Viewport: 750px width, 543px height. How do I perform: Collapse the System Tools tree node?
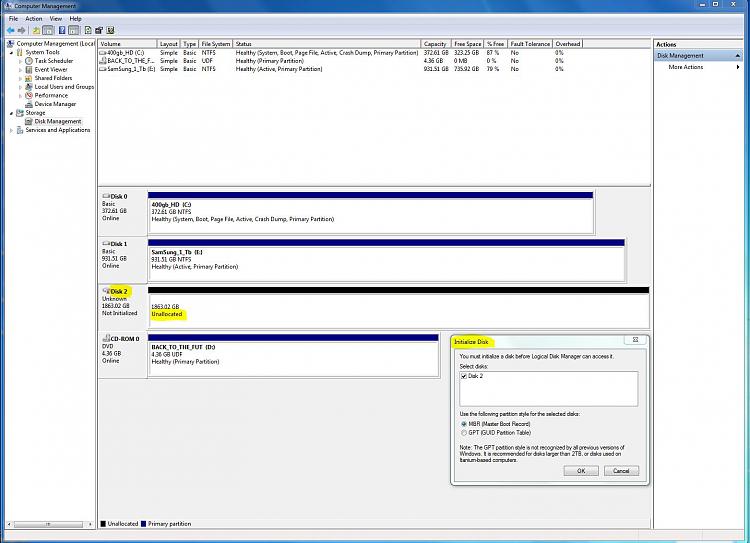pyautogui.click(x=11, y=53)
